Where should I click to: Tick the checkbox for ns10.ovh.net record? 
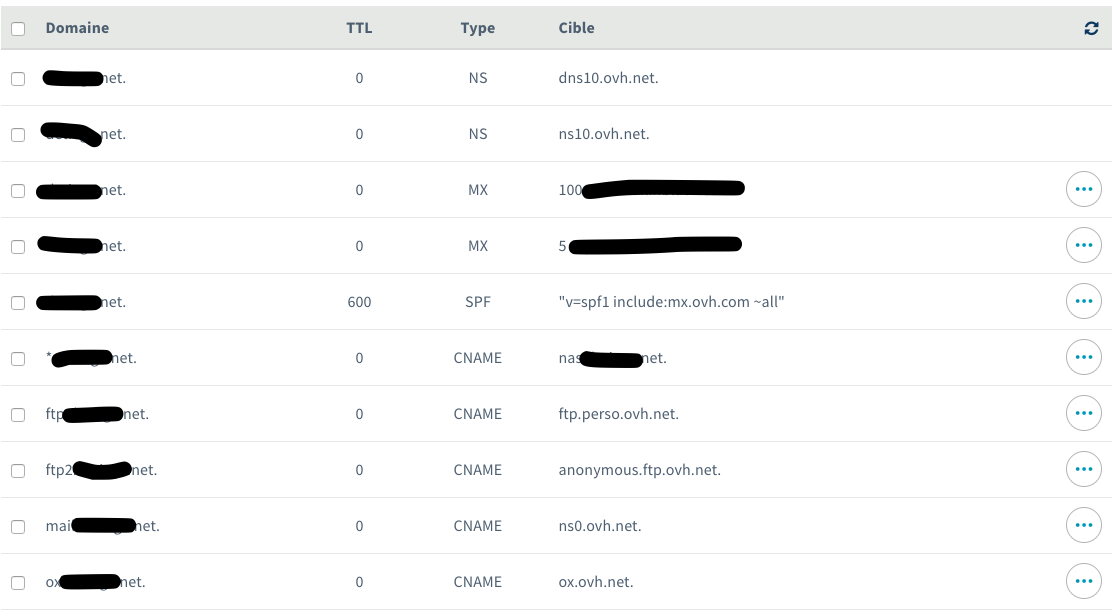pos(18,134)
